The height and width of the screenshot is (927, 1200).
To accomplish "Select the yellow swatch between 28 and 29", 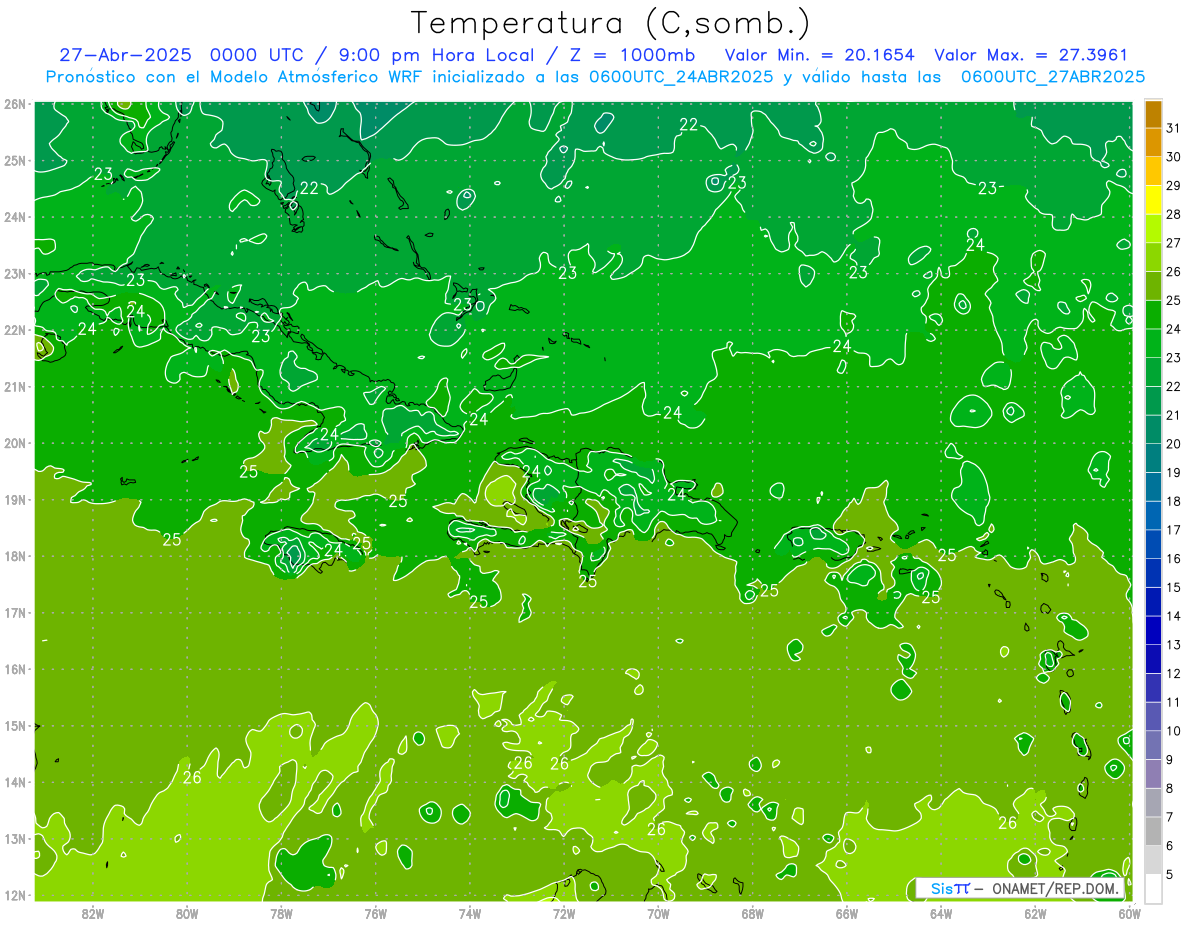I will point(1153,201).
